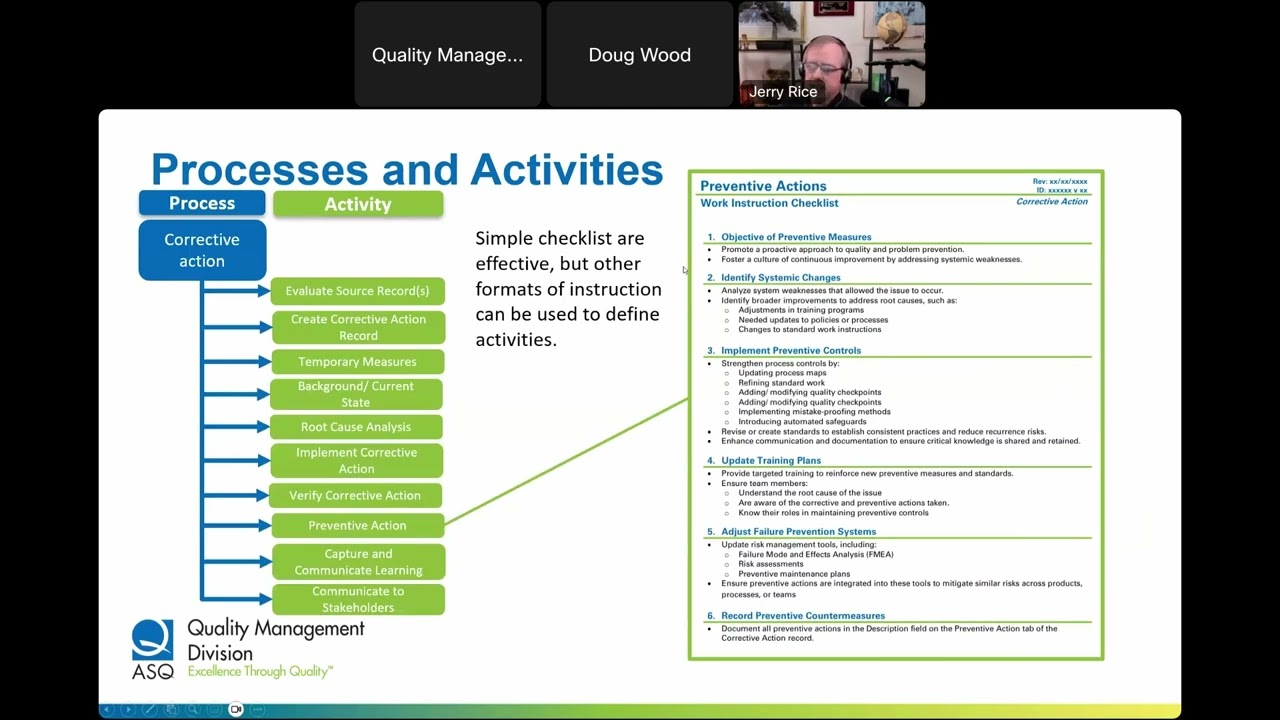Click Implementing mistake-proofing methods bullet
1280x720 pixels.
click(814, 411)
